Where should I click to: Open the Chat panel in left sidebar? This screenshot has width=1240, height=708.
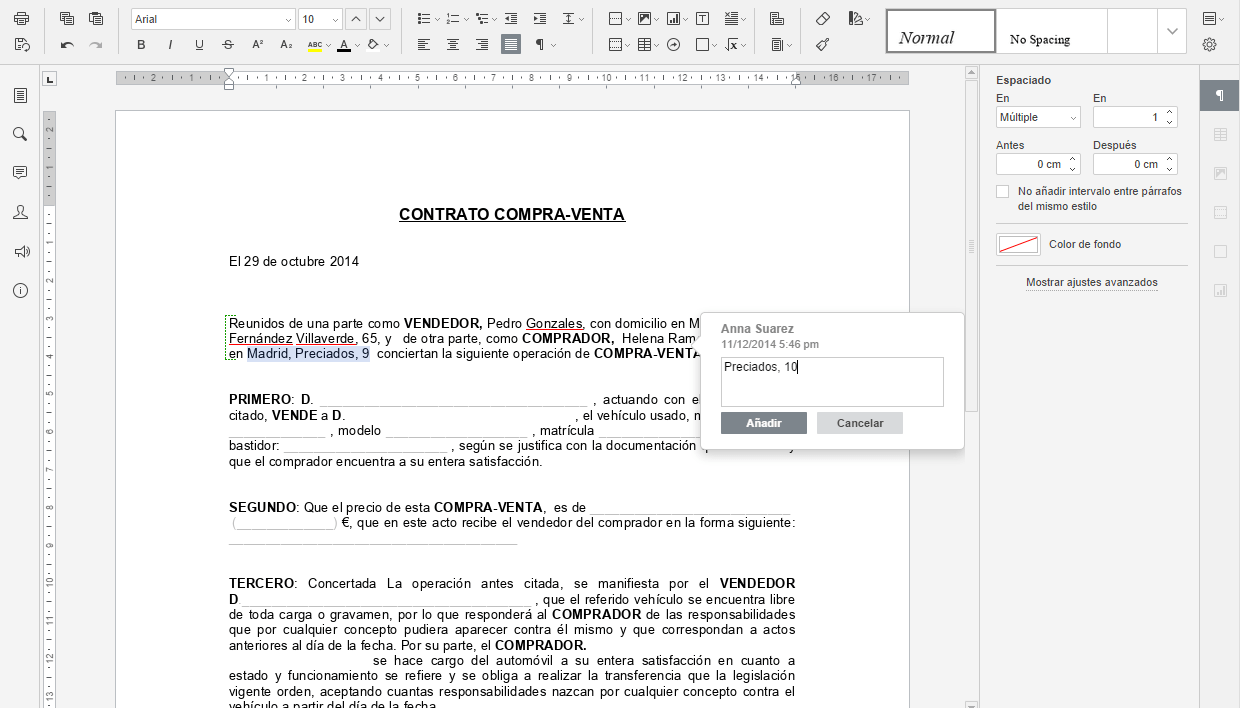[20, 212]
